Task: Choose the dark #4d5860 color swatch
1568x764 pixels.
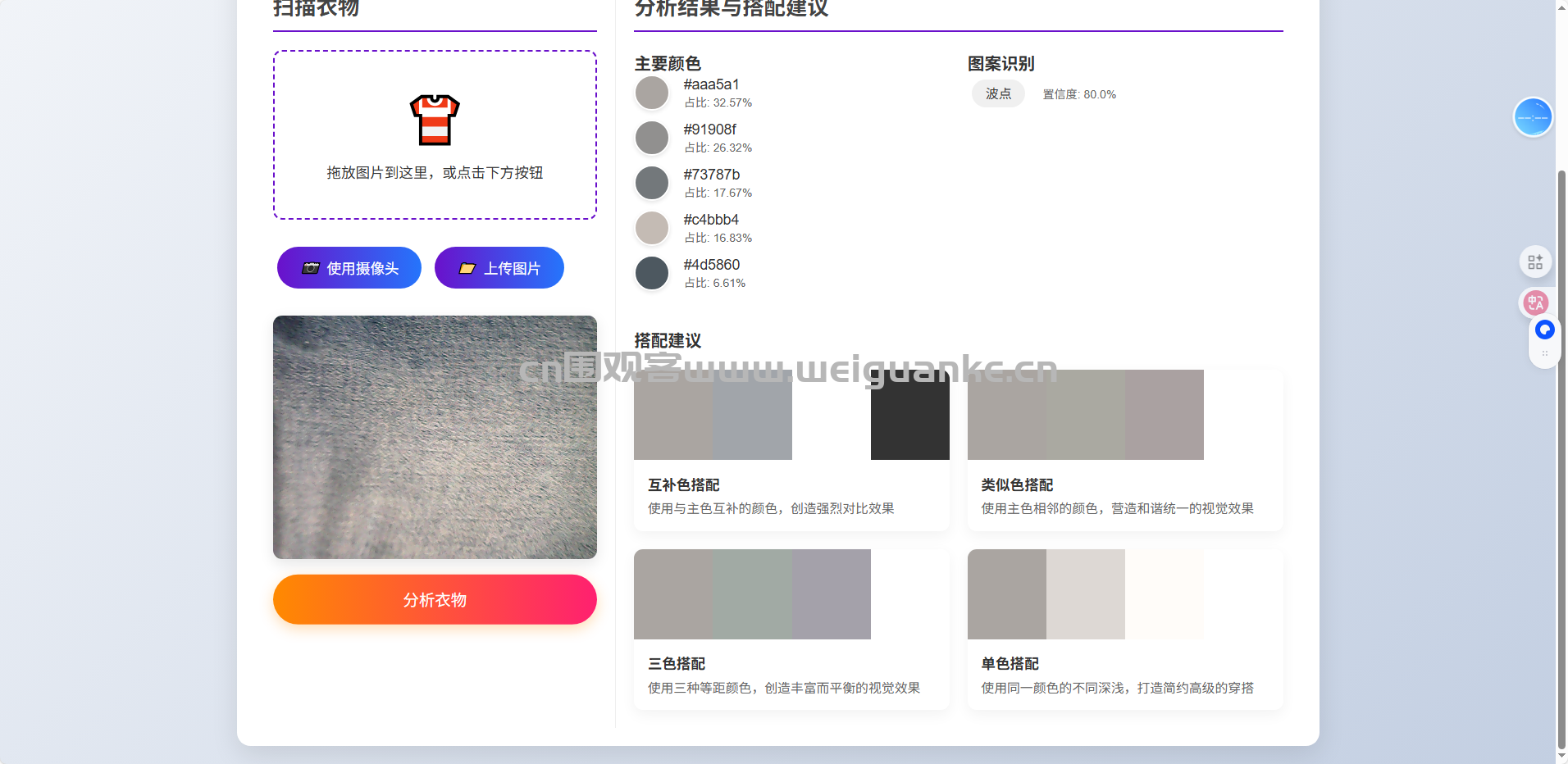Action: 652,273
